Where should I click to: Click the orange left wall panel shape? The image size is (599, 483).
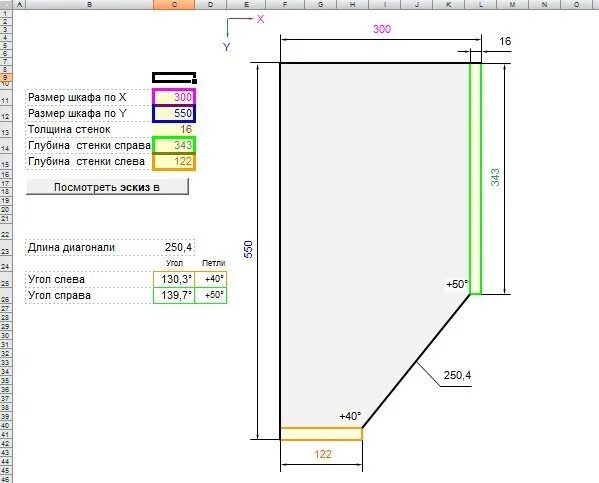tap(321, 434)
